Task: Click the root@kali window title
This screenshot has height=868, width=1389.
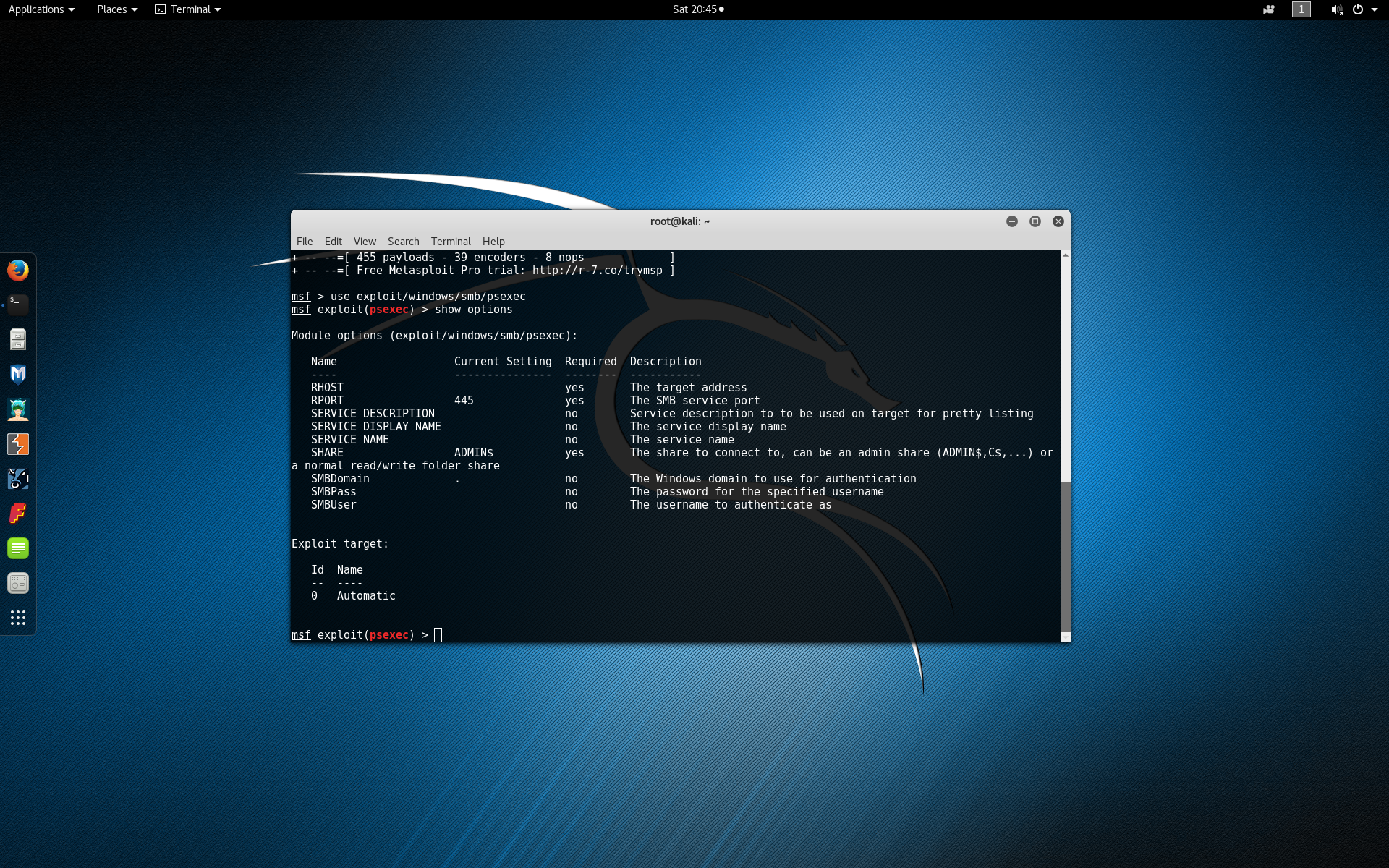Action: pyautogui.click(x=680, y=221)
